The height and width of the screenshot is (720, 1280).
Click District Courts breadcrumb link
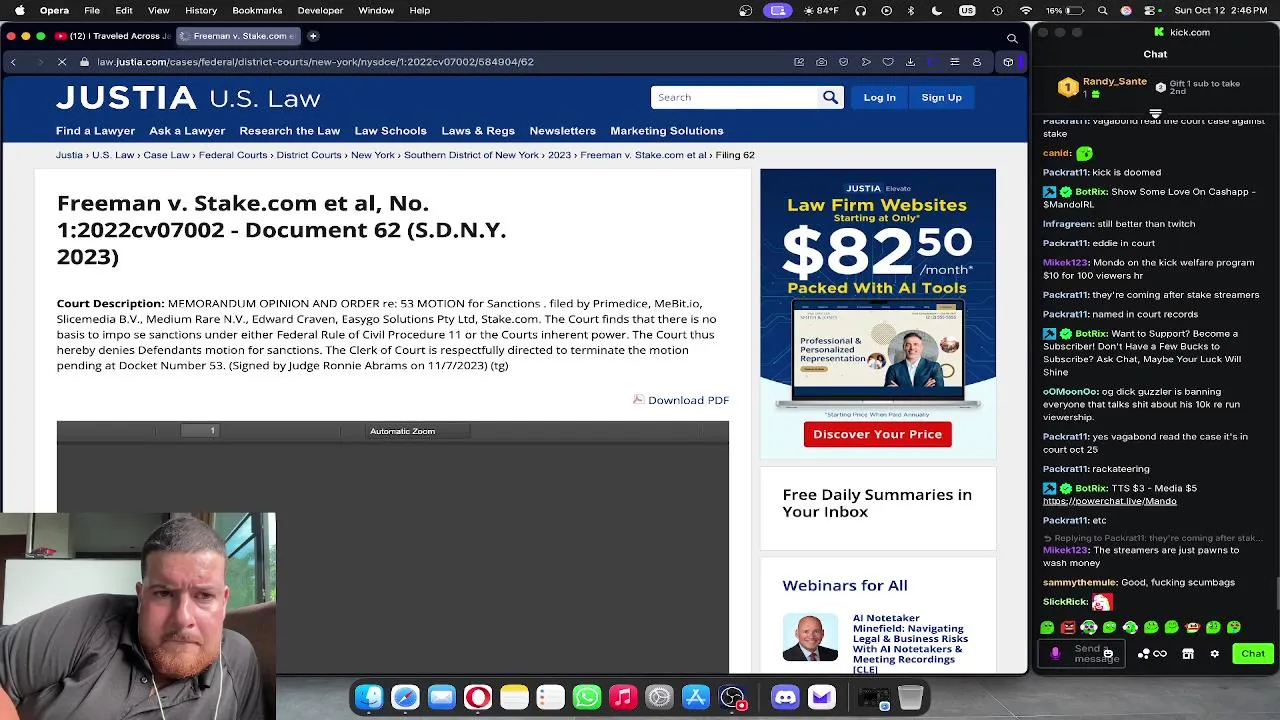309,155
